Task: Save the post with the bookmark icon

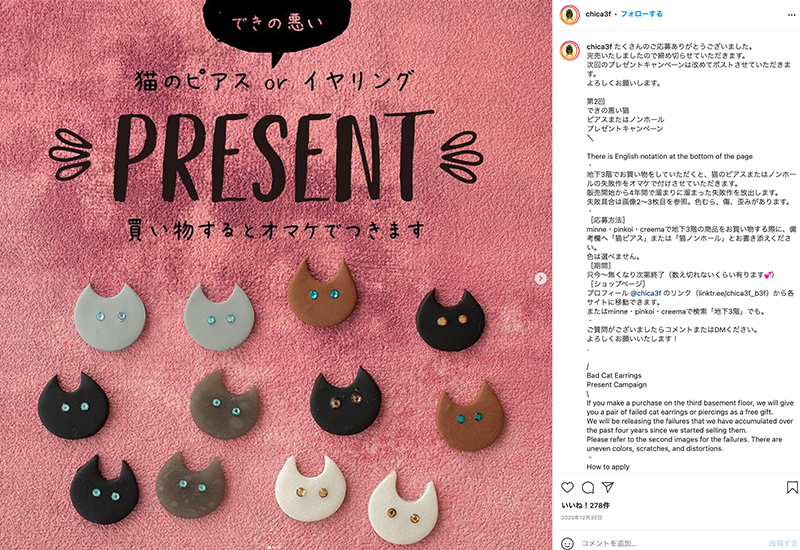Action: (x=792, y=487)
